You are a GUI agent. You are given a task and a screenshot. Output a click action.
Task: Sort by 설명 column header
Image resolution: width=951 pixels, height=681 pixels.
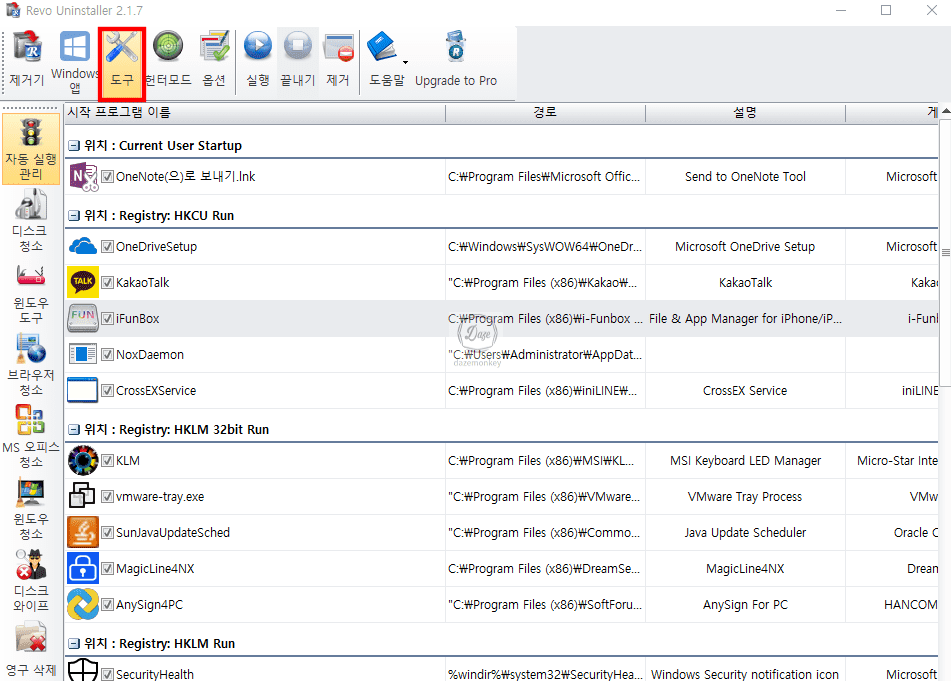[x=745, y=112]
